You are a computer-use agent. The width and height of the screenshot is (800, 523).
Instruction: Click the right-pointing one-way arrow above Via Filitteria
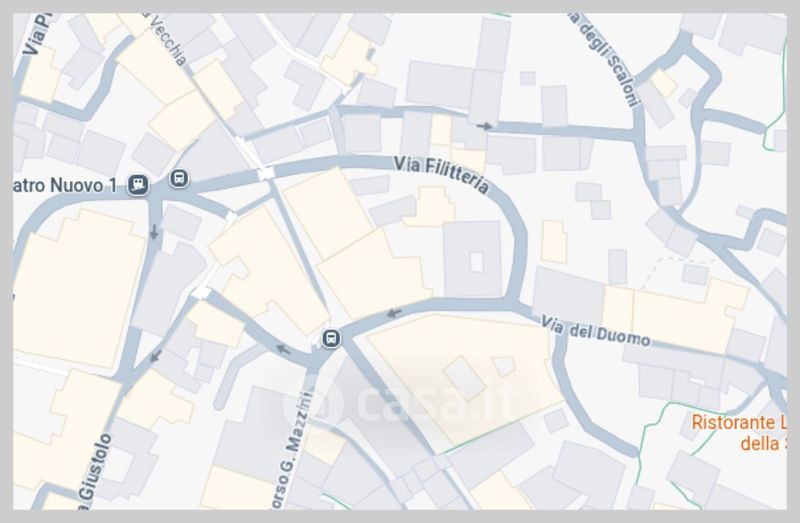[484, 126]
